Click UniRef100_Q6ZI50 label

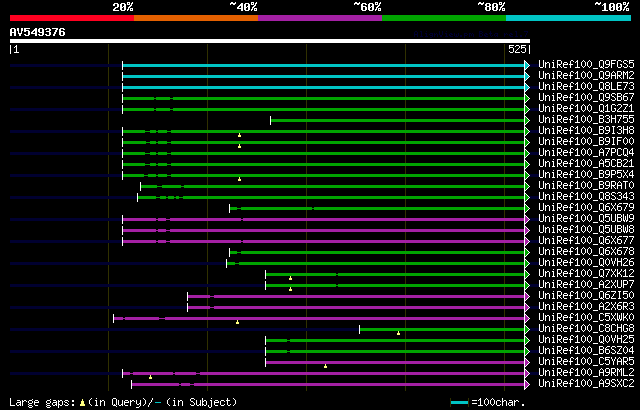tap(586, 296)
